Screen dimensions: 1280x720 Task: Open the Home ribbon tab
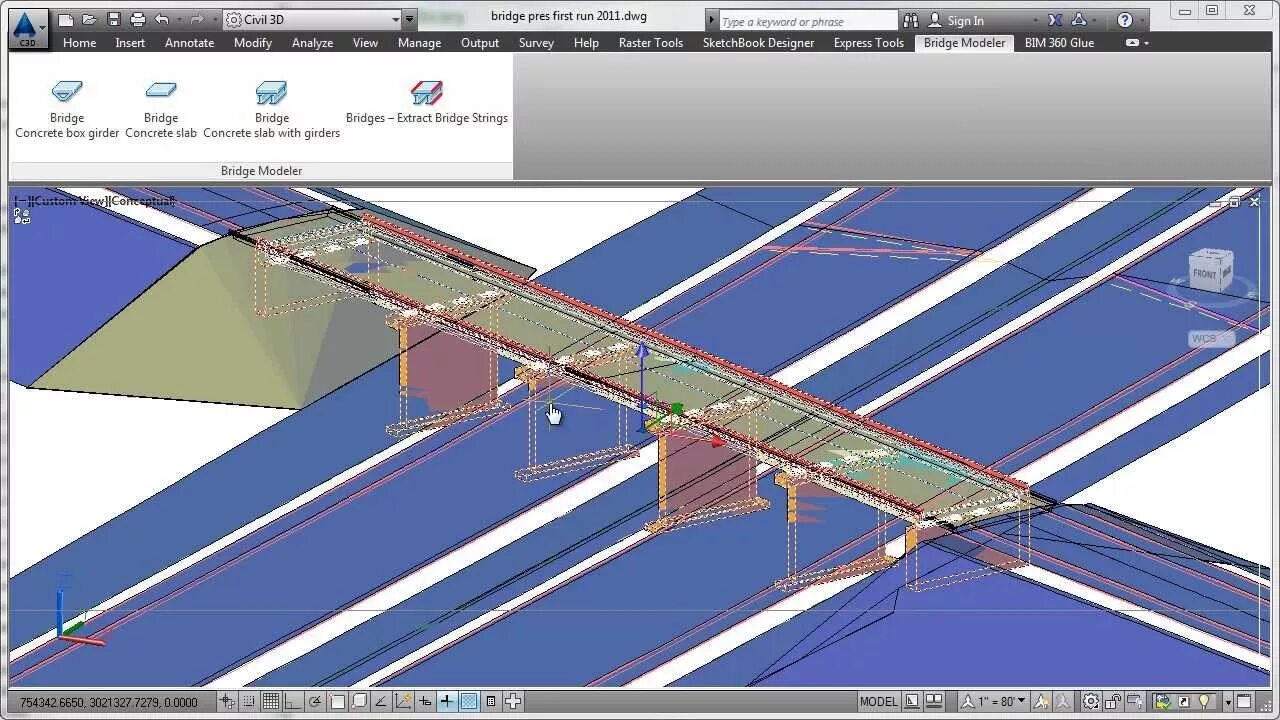tap(79, 43)
